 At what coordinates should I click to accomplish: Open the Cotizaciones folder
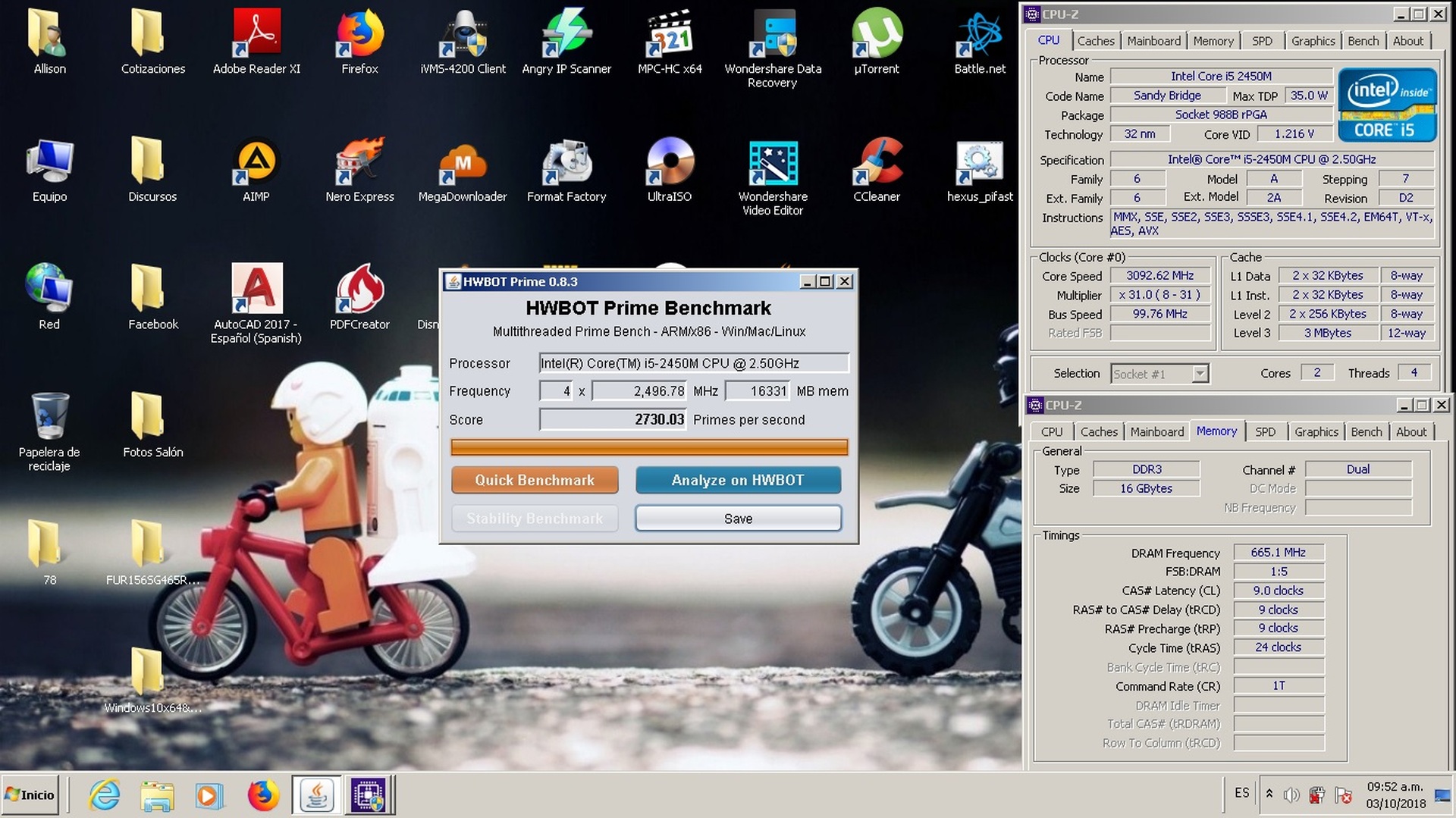pyautogui.click(x=152, y=42)
